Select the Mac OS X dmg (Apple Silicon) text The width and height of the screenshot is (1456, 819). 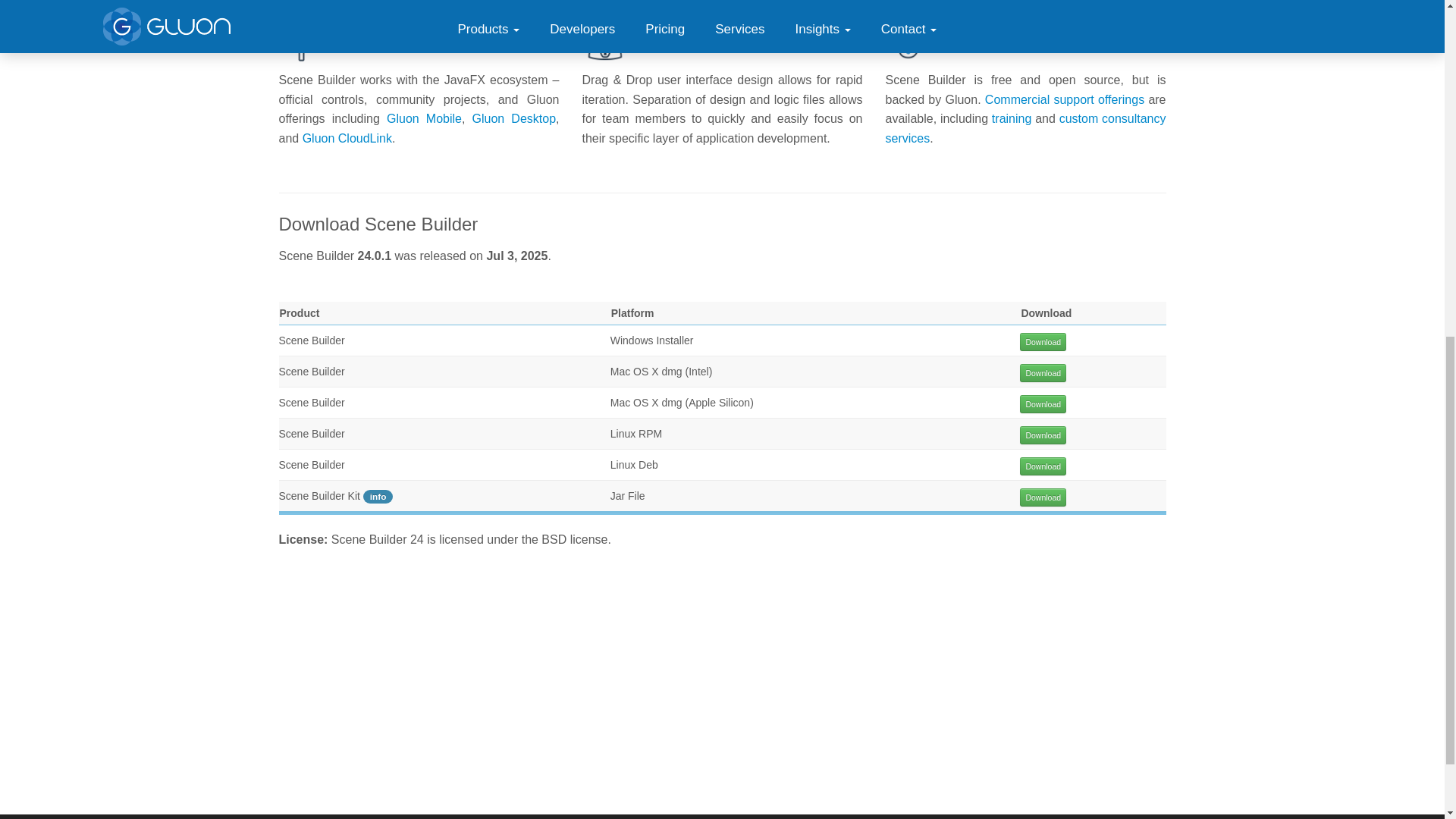(x=682, y=403)
